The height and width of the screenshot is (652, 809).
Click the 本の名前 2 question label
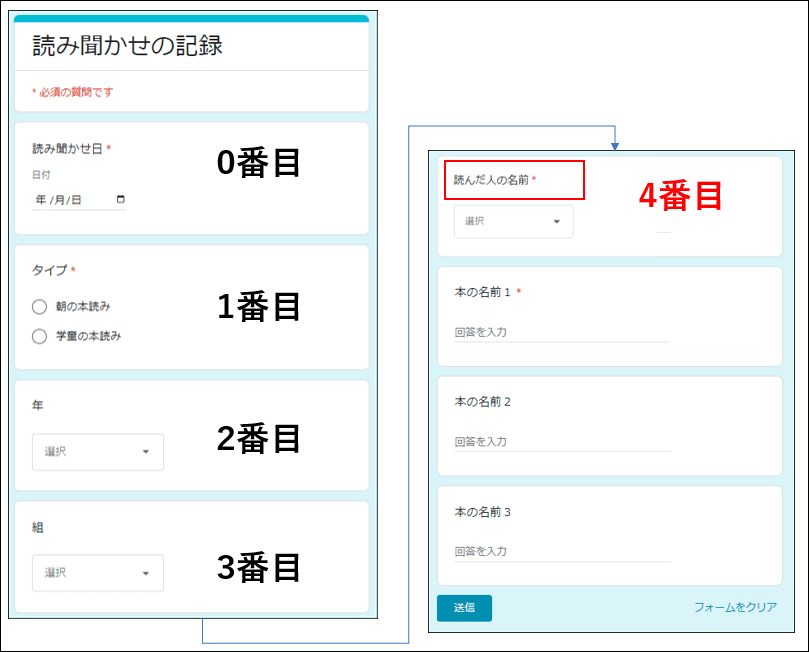(x=482, y=402)
